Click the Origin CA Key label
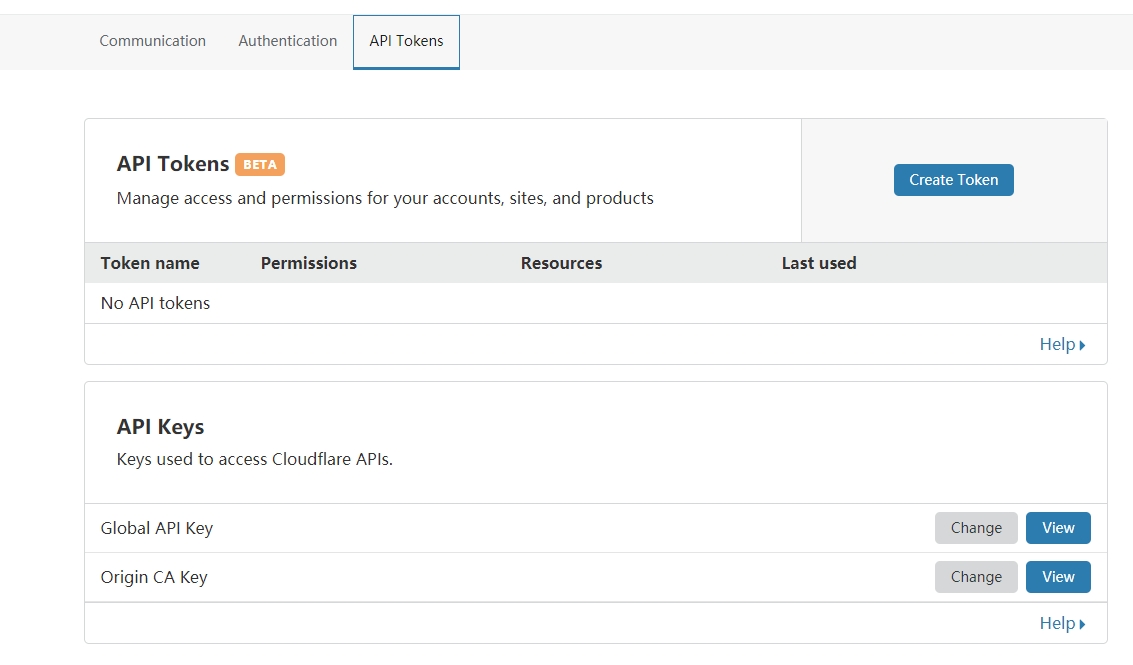Screen dimensions: 1133x665 tap(154, 577)
